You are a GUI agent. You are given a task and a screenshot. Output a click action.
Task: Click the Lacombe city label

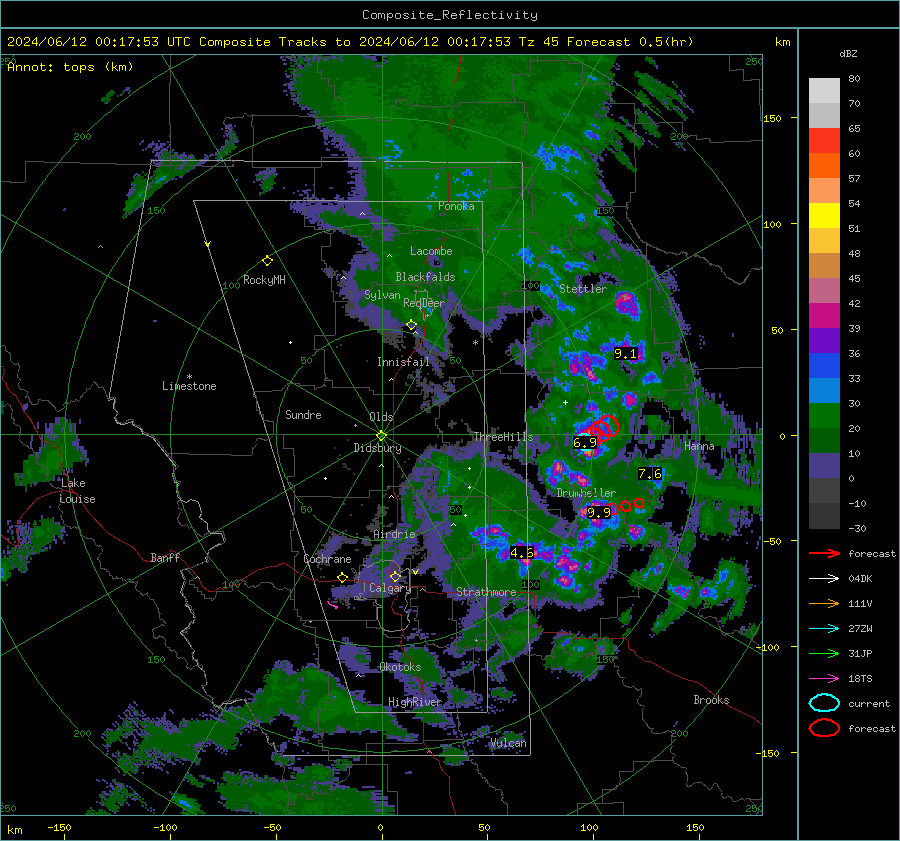[431, 251]
